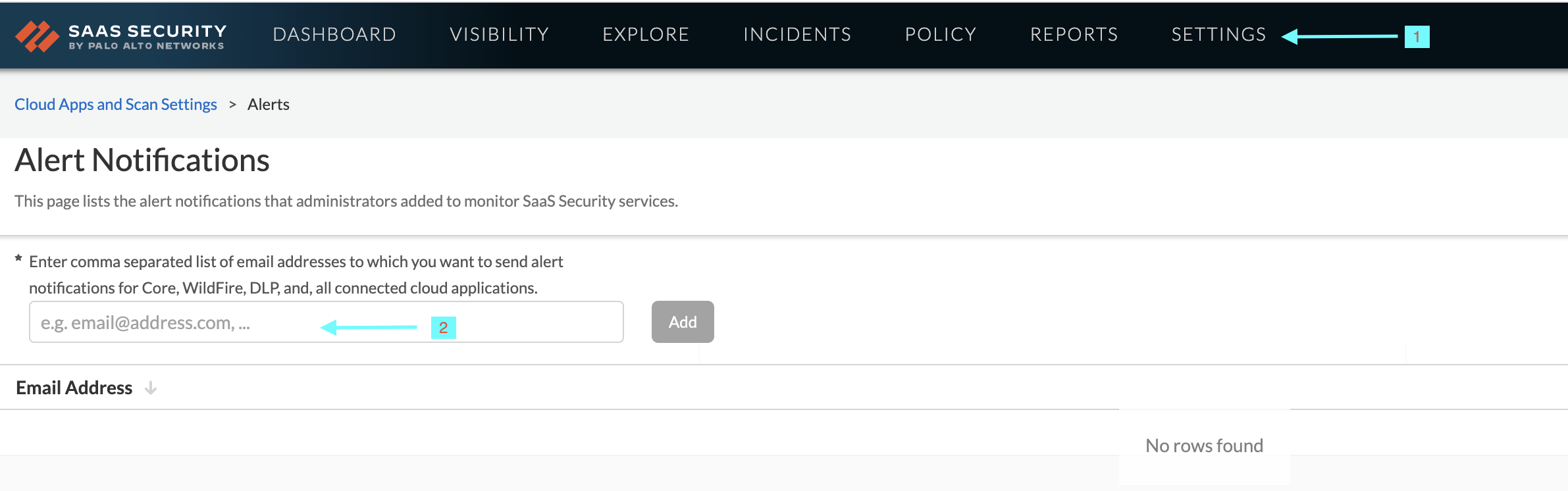Click the SaaS Security orange logo icon
Screen dimensions: 1568x491
coord(37,36)
